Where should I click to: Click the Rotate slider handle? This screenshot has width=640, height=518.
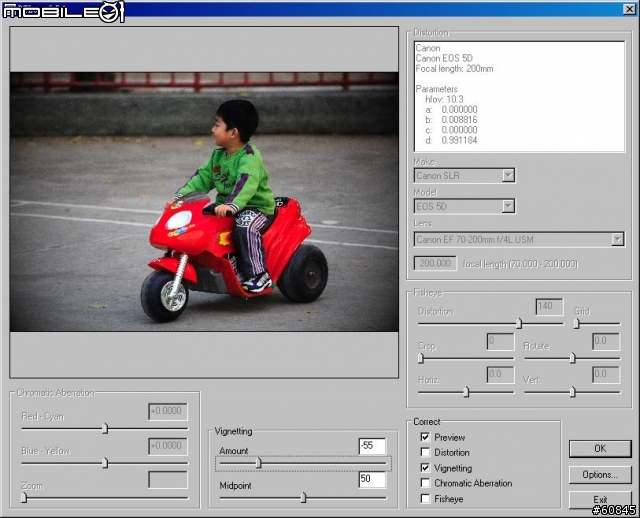[x=573, y=358]
